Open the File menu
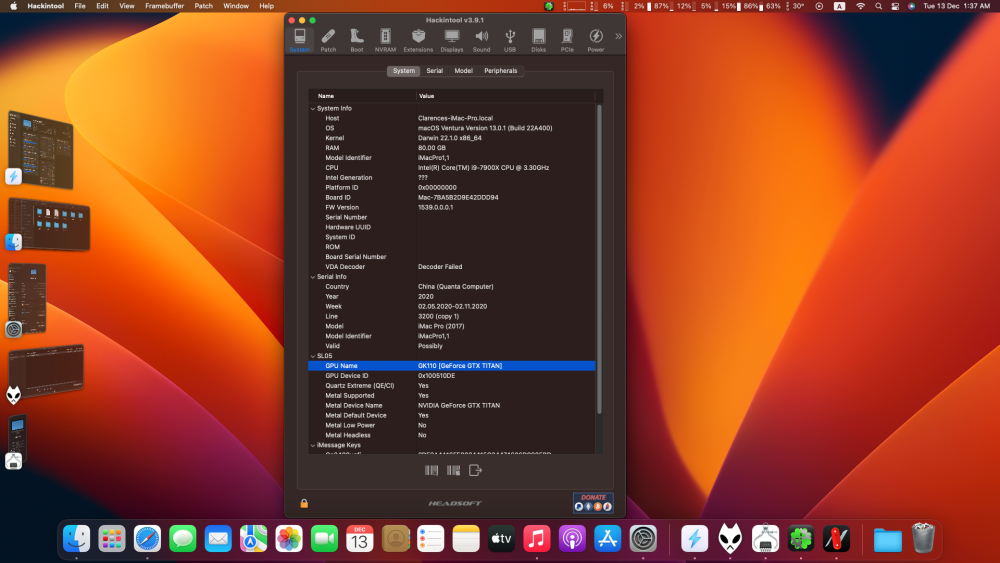 [80, 6]
